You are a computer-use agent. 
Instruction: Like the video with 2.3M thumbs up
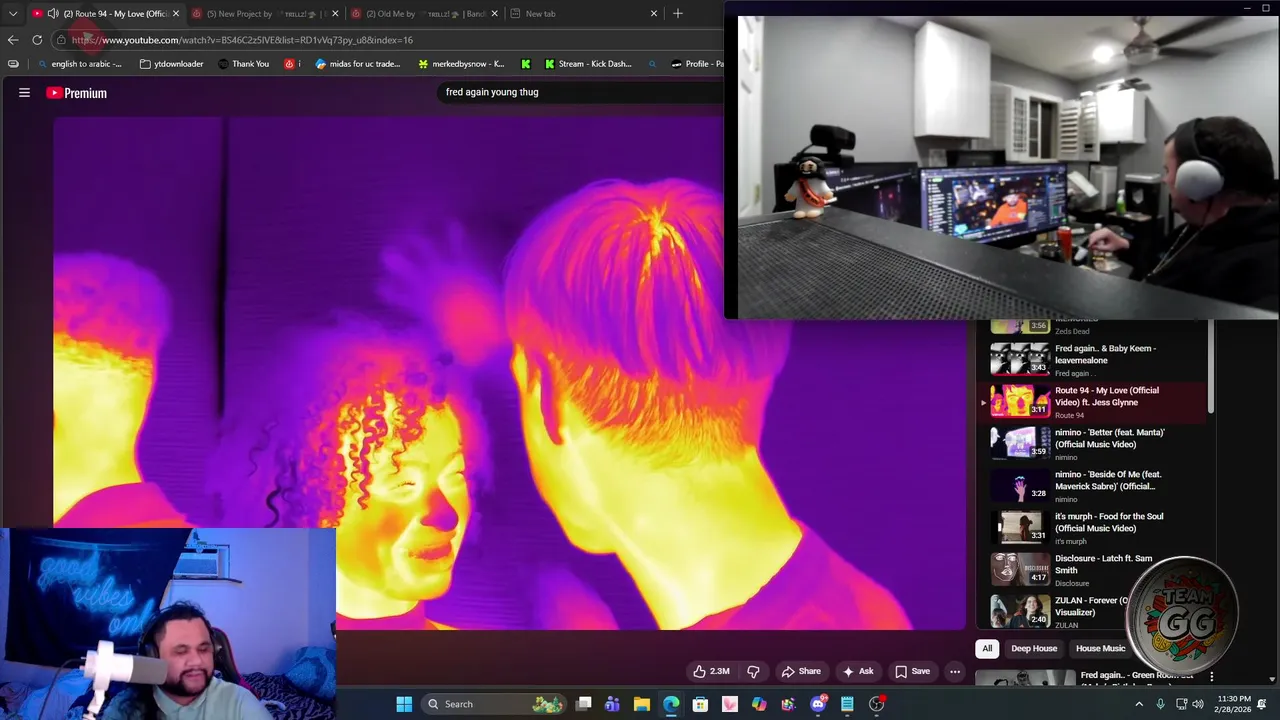point(711,671)
